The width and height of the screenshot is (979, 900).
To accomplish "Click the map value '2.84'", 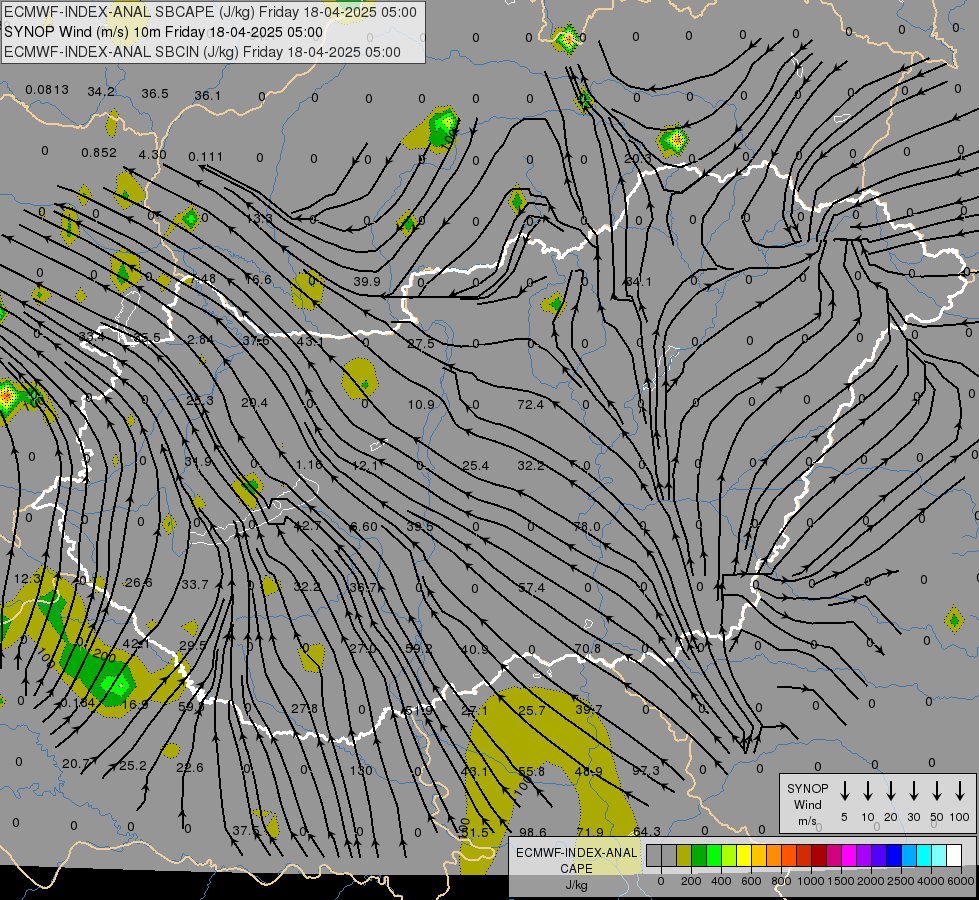I will click(200, 339).
